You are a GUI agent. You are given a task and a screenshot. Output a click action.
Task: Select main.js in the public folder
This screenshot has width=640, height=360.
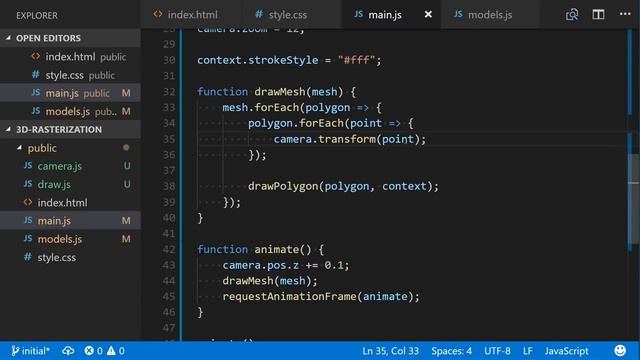tap(70, 221)
